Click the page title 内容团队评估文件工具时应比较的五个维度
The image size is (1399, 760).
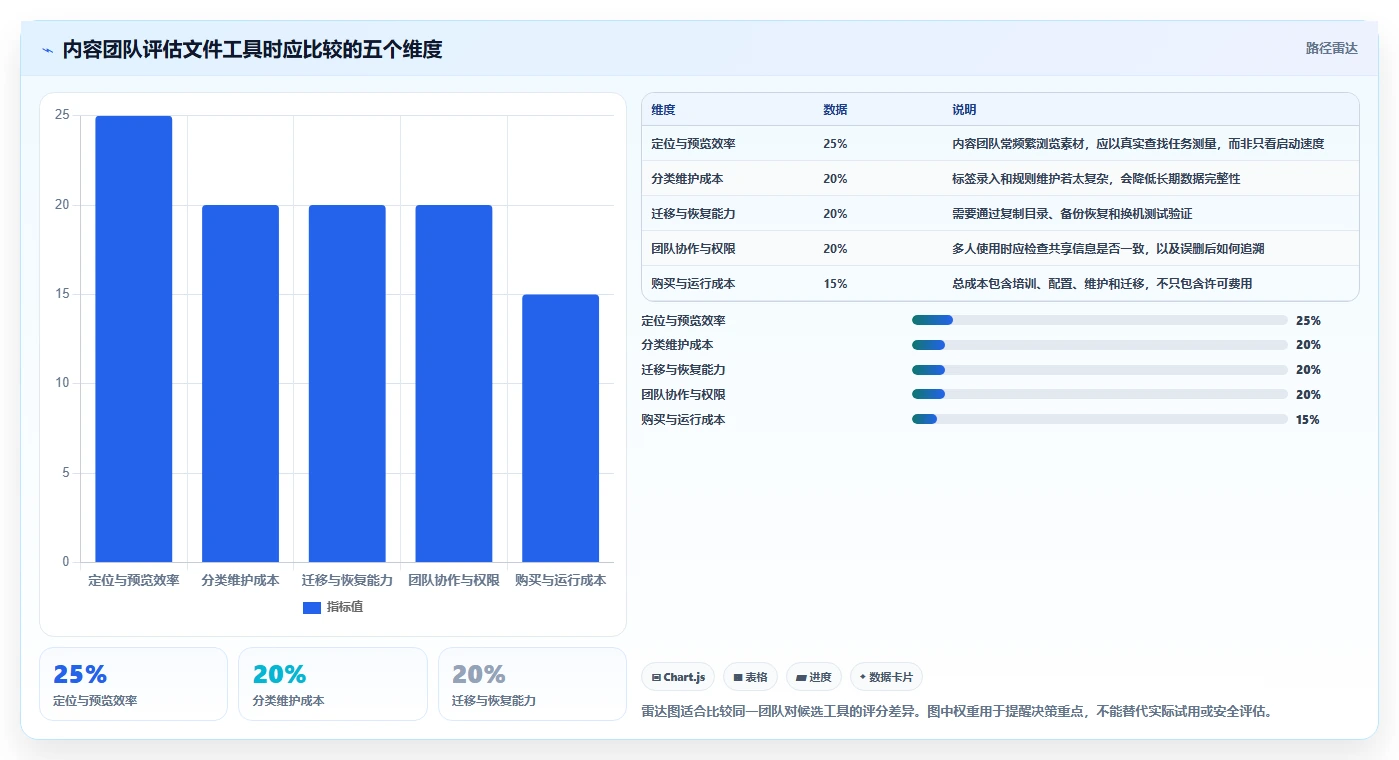tap(252, 49)
